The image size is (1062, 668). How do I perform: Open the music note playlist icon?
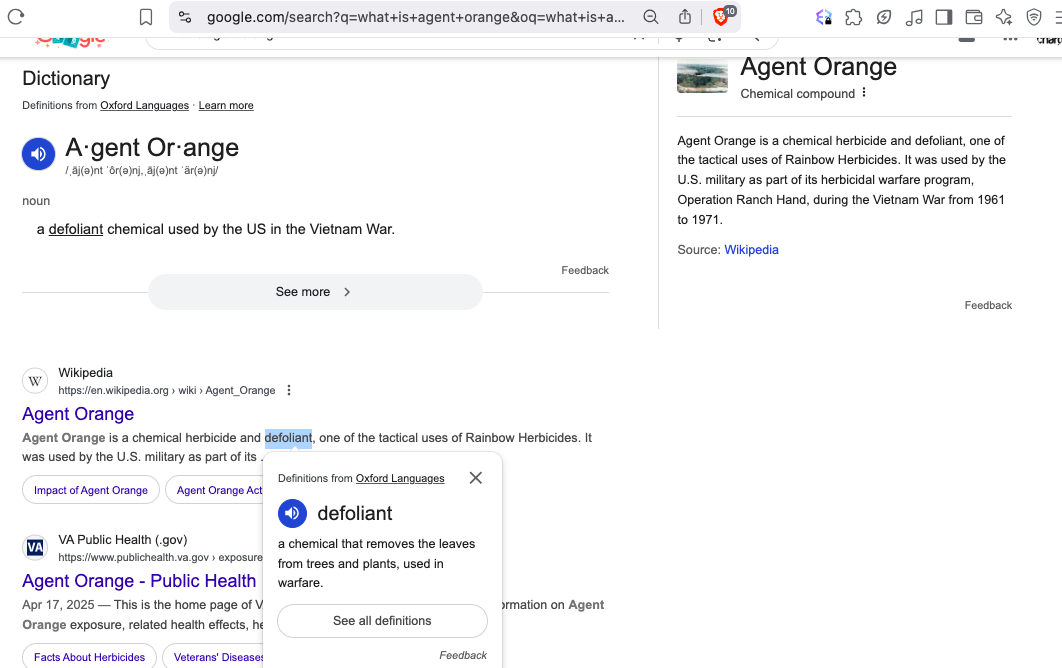point(914,17)
